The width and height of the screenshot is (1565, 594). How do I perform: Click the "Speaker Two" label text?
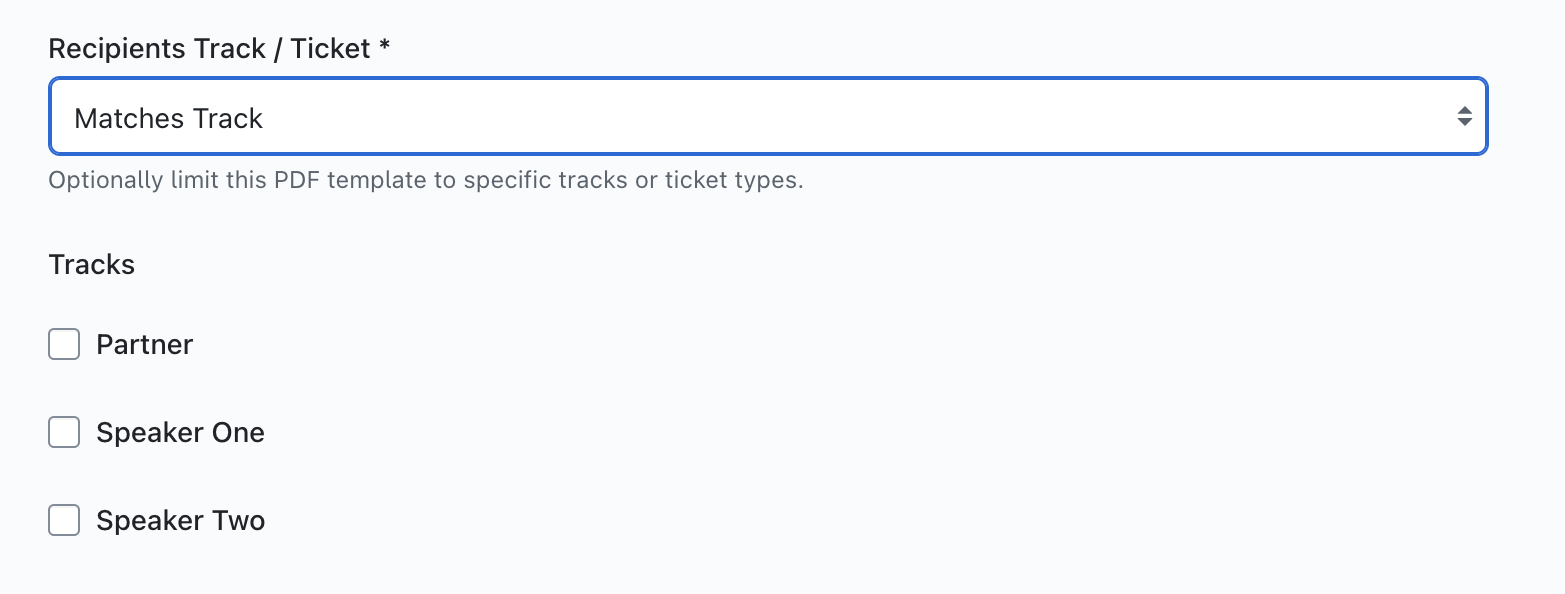180,521
